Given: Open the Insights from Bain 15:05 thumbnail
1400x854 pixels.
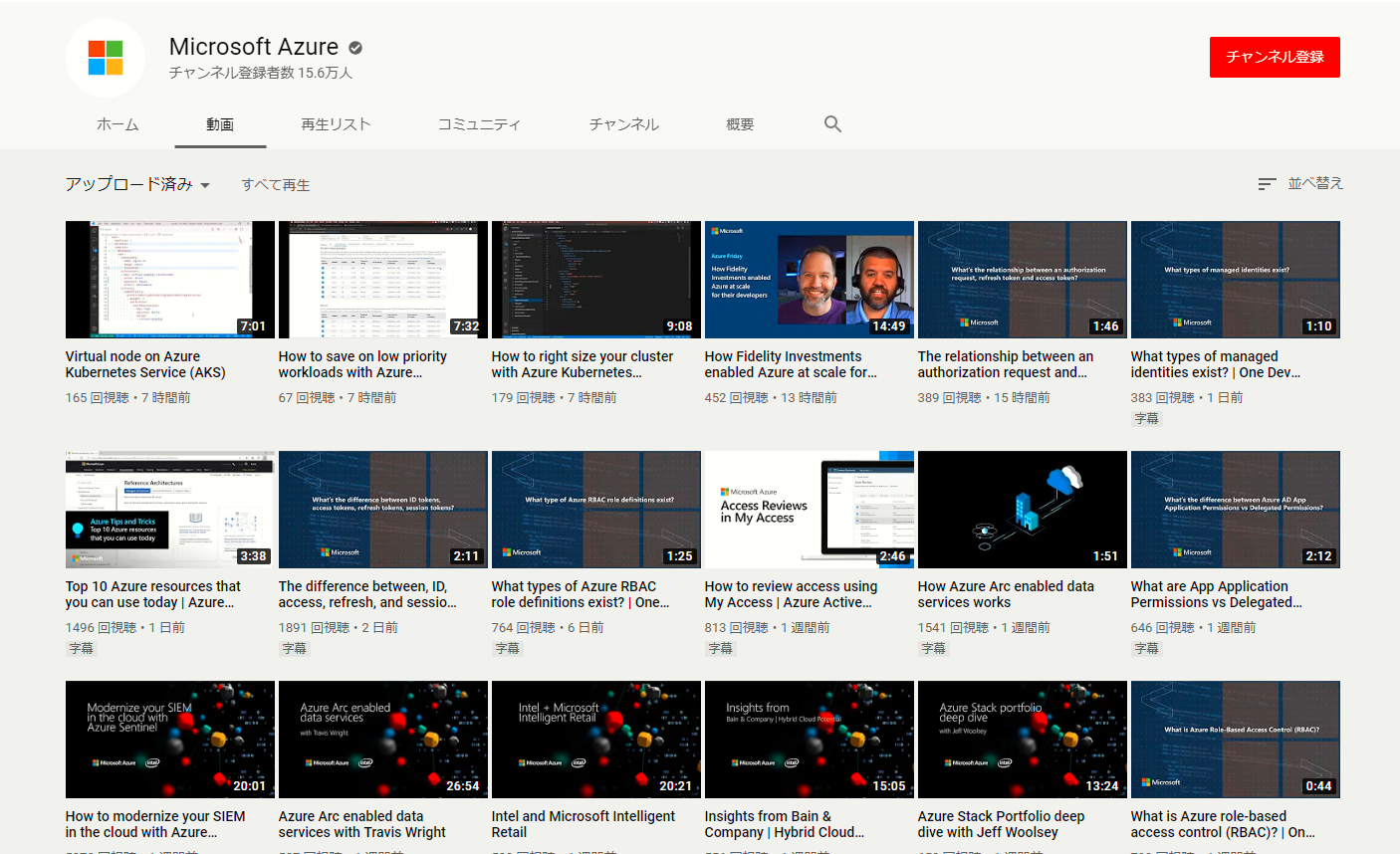Looking at the screenshot, I should coord(810,740).
